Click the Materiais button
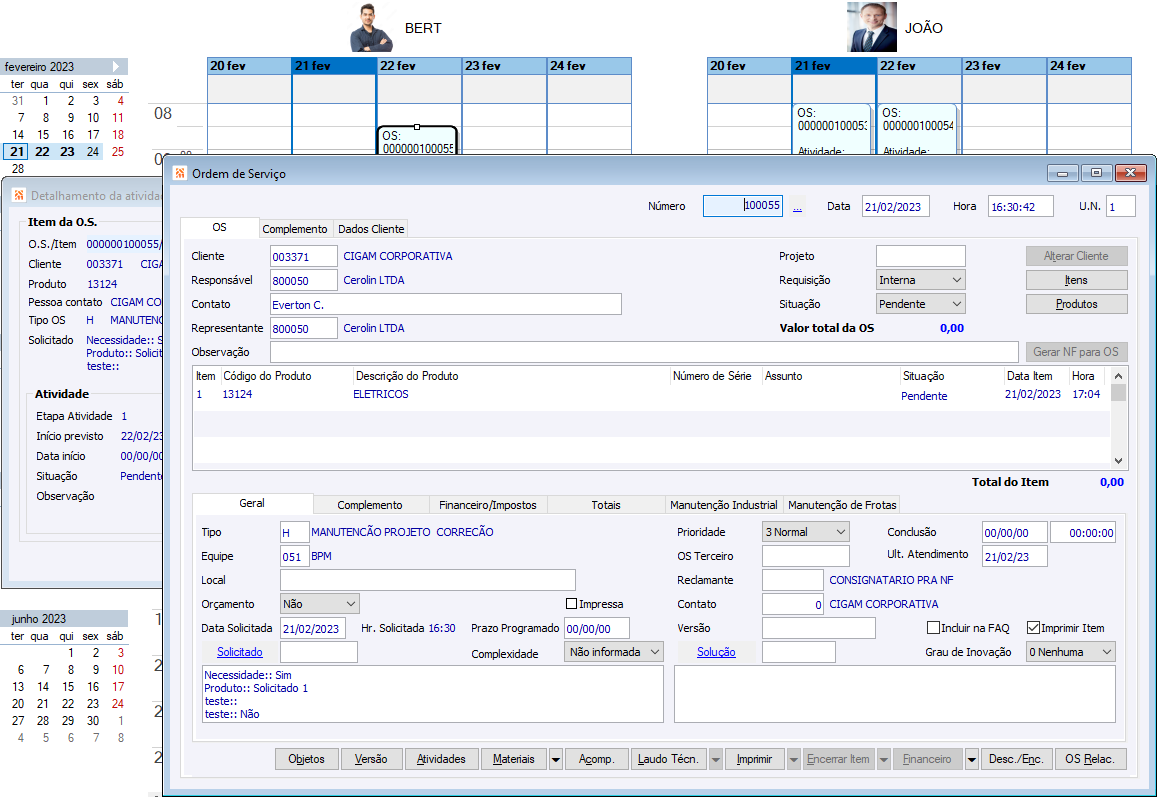This screenshot has width=1157, height=797. point(514,759)
